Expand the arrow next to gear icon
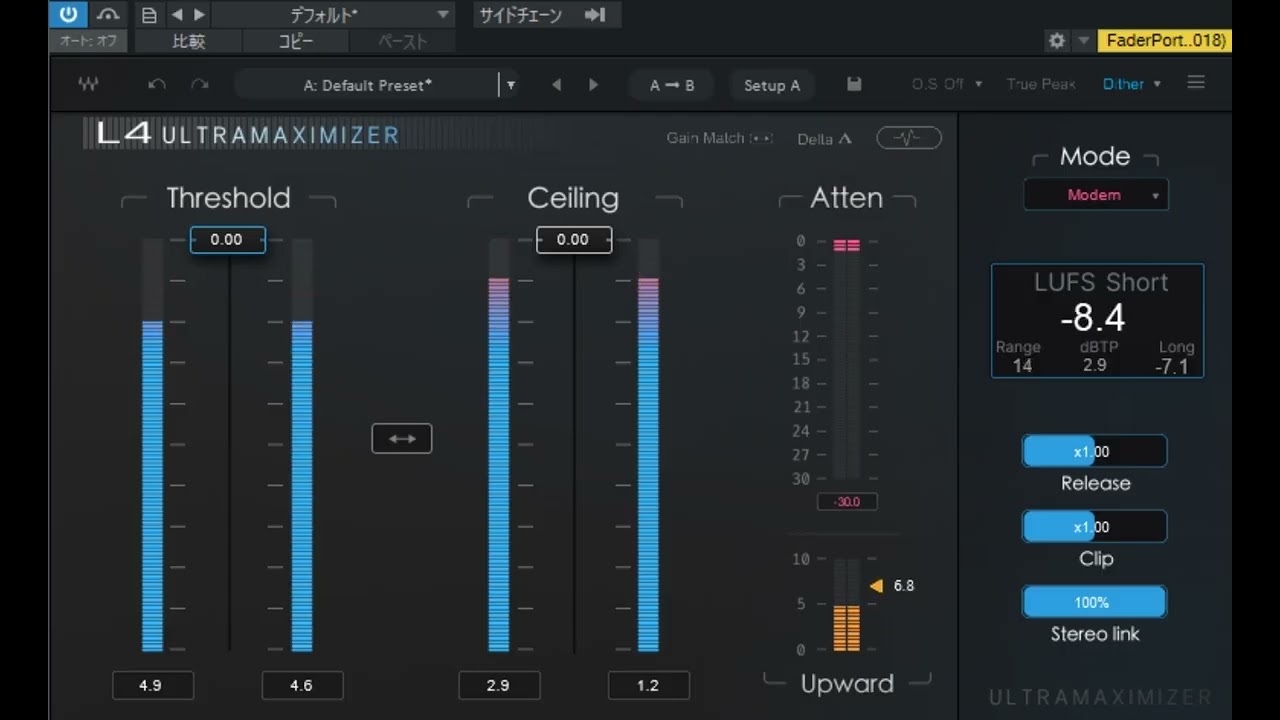Viewport: 1280px width, 720px height. [x=1084, y=41]
